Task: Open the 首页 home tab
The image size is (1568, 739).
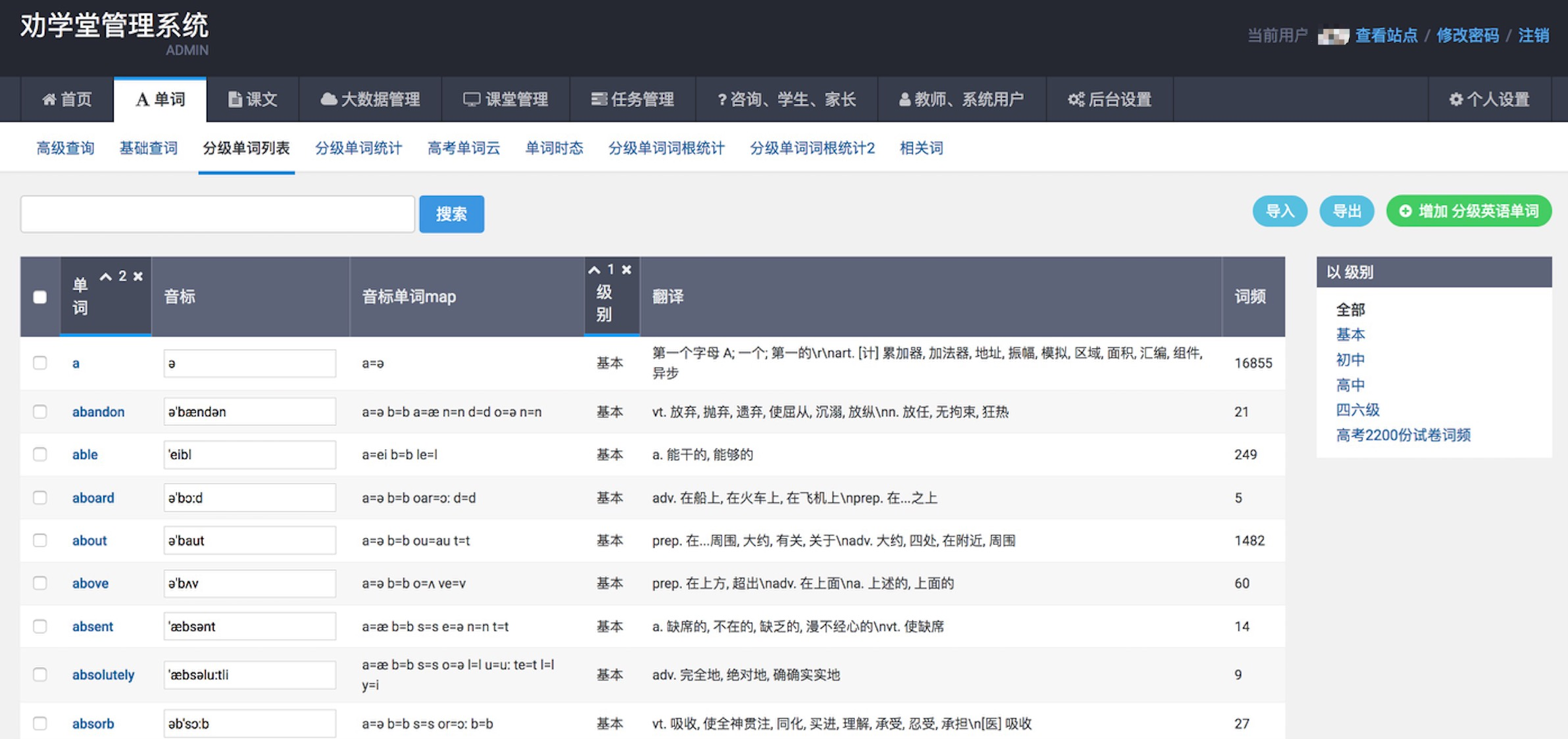Action: 67,99
